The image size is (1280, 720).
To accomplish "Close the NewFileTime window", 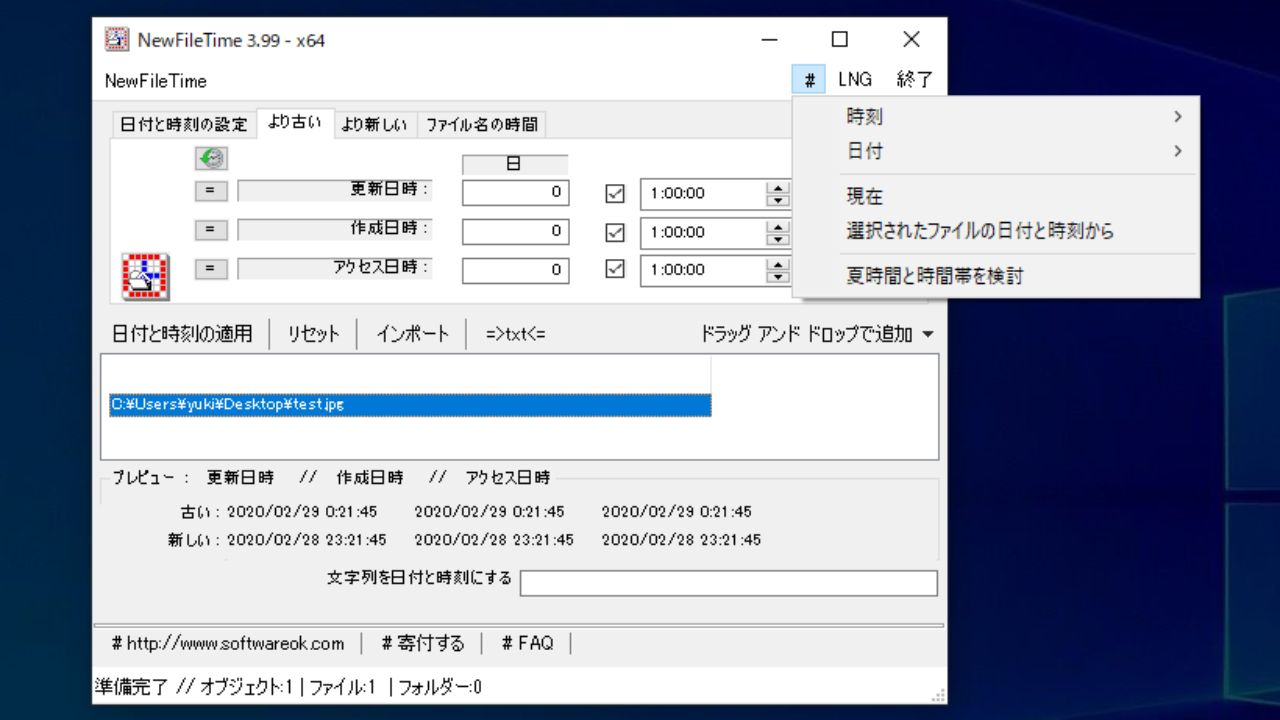I will pos(911,40).
